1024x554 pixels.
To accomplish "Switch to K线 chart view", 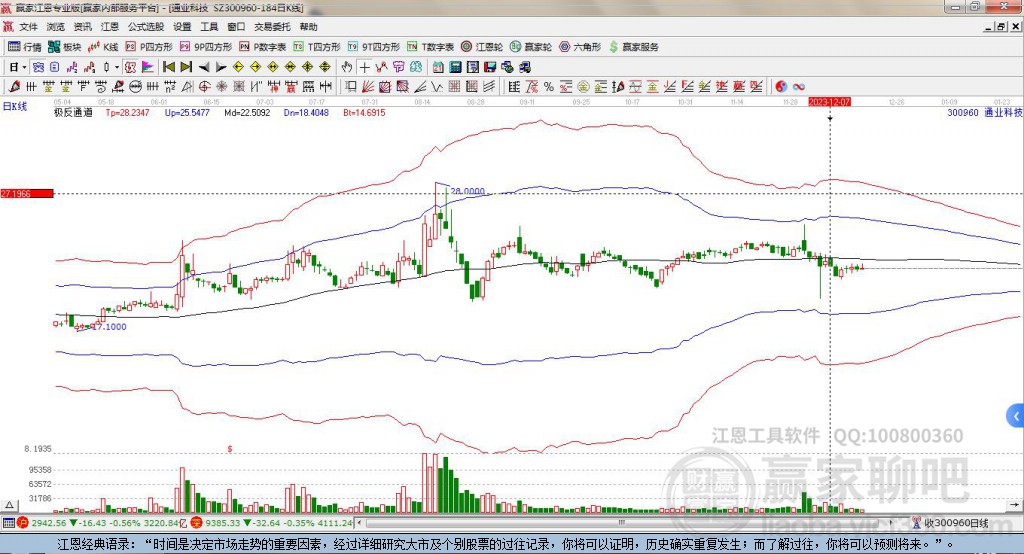I will tap(103, 47).
